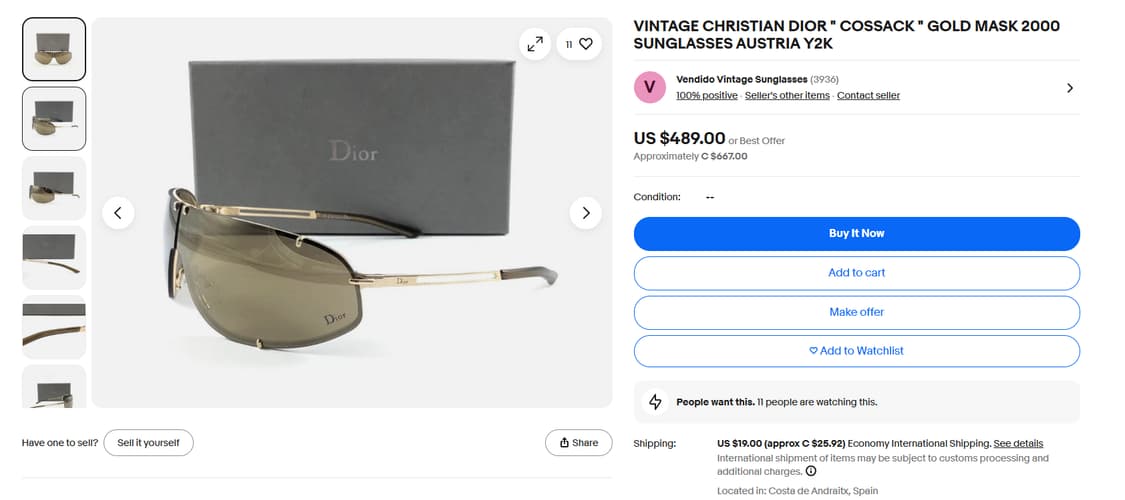Click the Contact seller link
This screenshot has width=1125, height=500.
coord(868,96)
